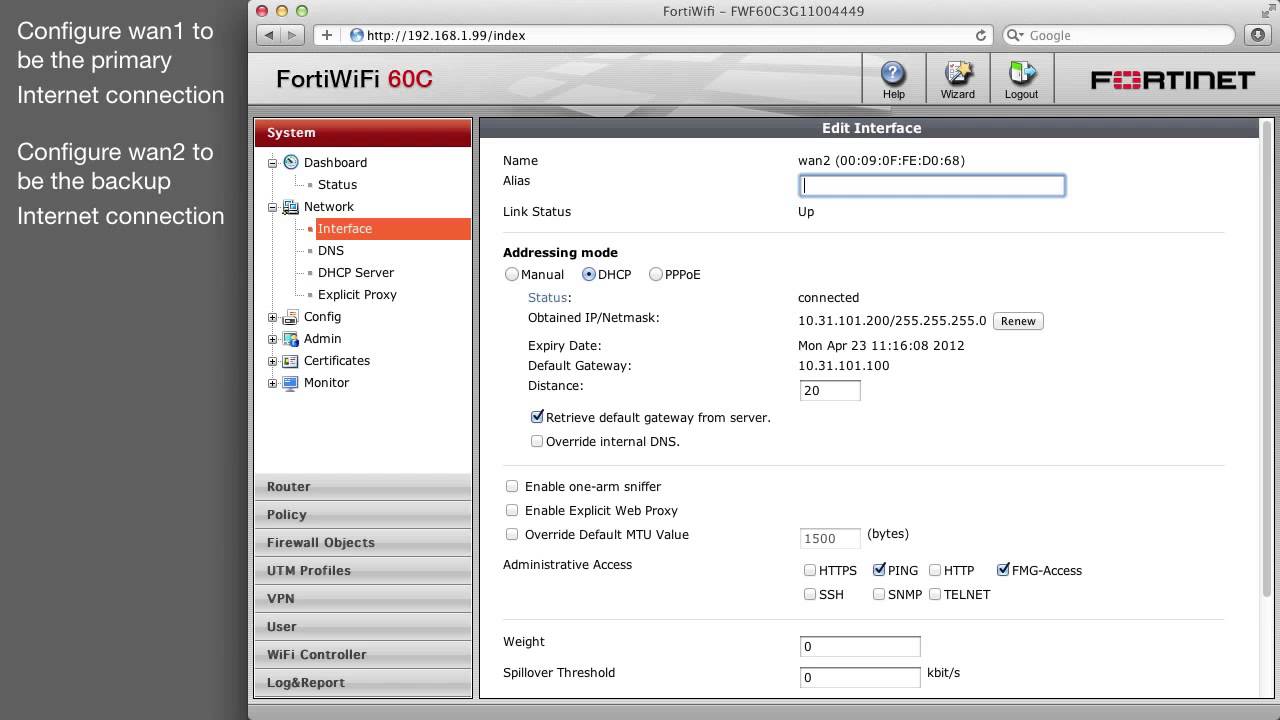
Task: Go forward with the browser forward arrow
Action: 292,35
